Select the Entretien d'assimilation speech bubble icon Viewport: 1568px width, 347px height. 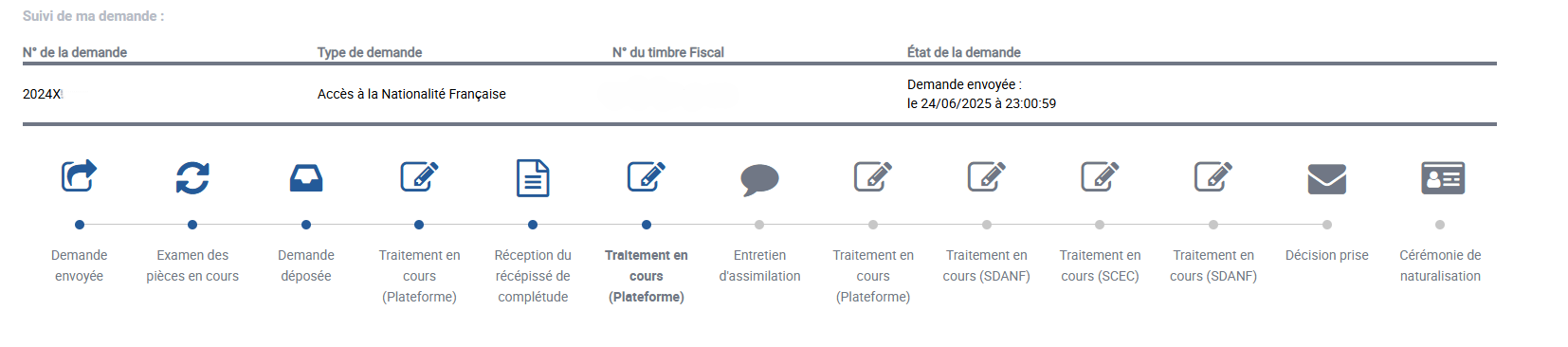coord(759,179)
